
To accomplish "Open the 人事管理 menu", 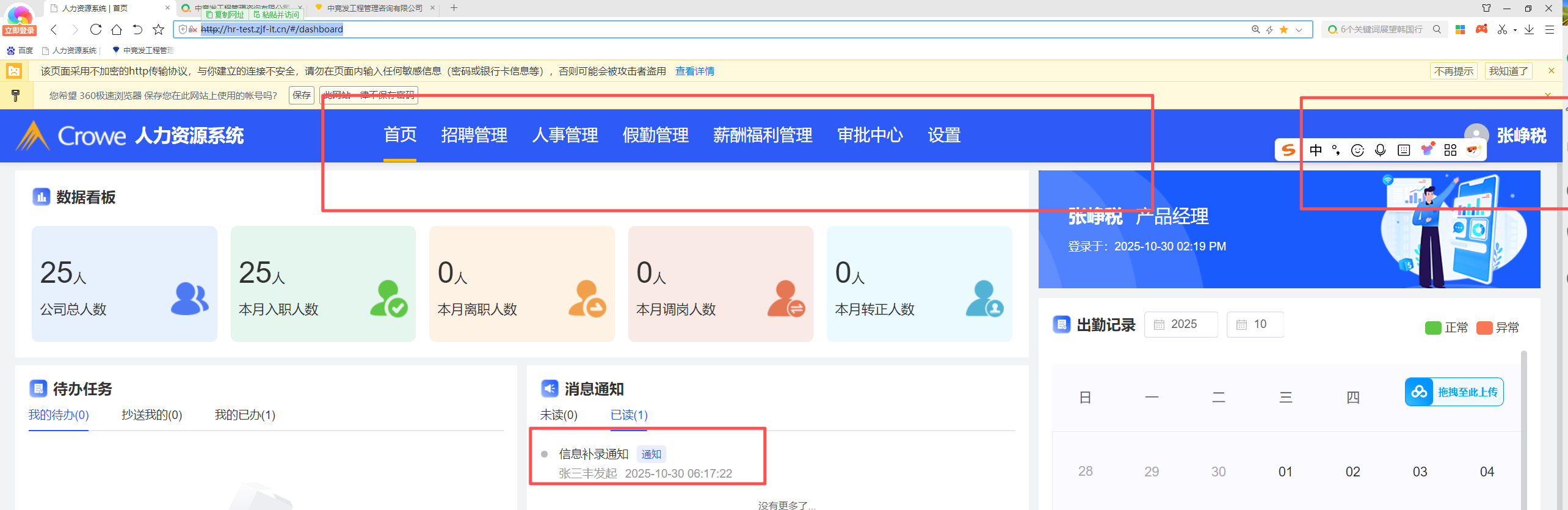I will (x=565, y=135).
